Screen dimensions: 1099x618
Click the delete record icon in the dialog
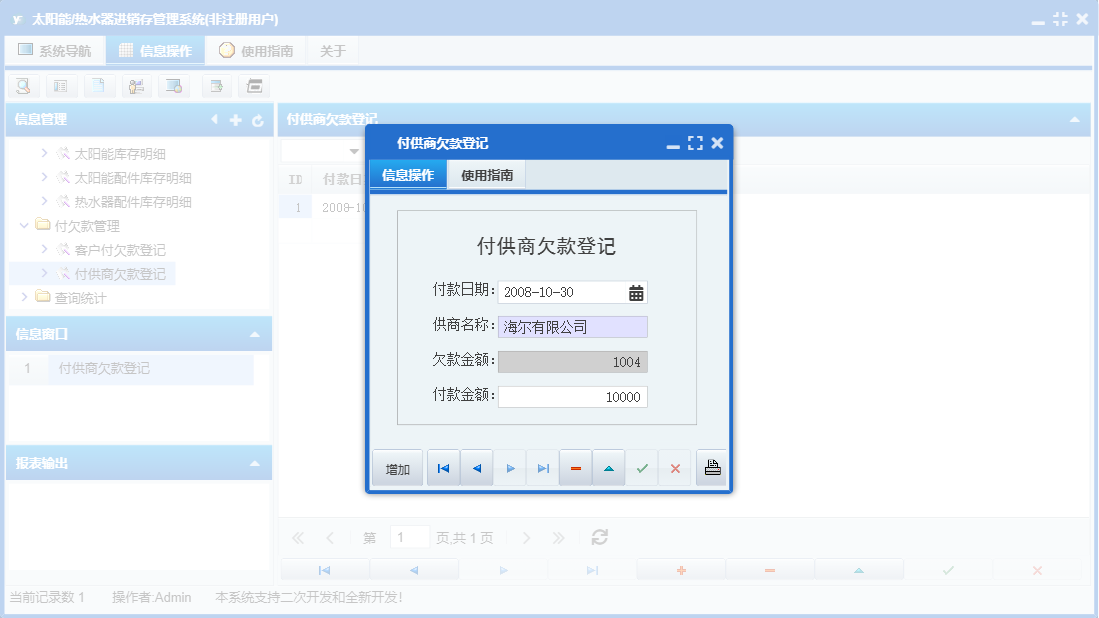[576, 467]
